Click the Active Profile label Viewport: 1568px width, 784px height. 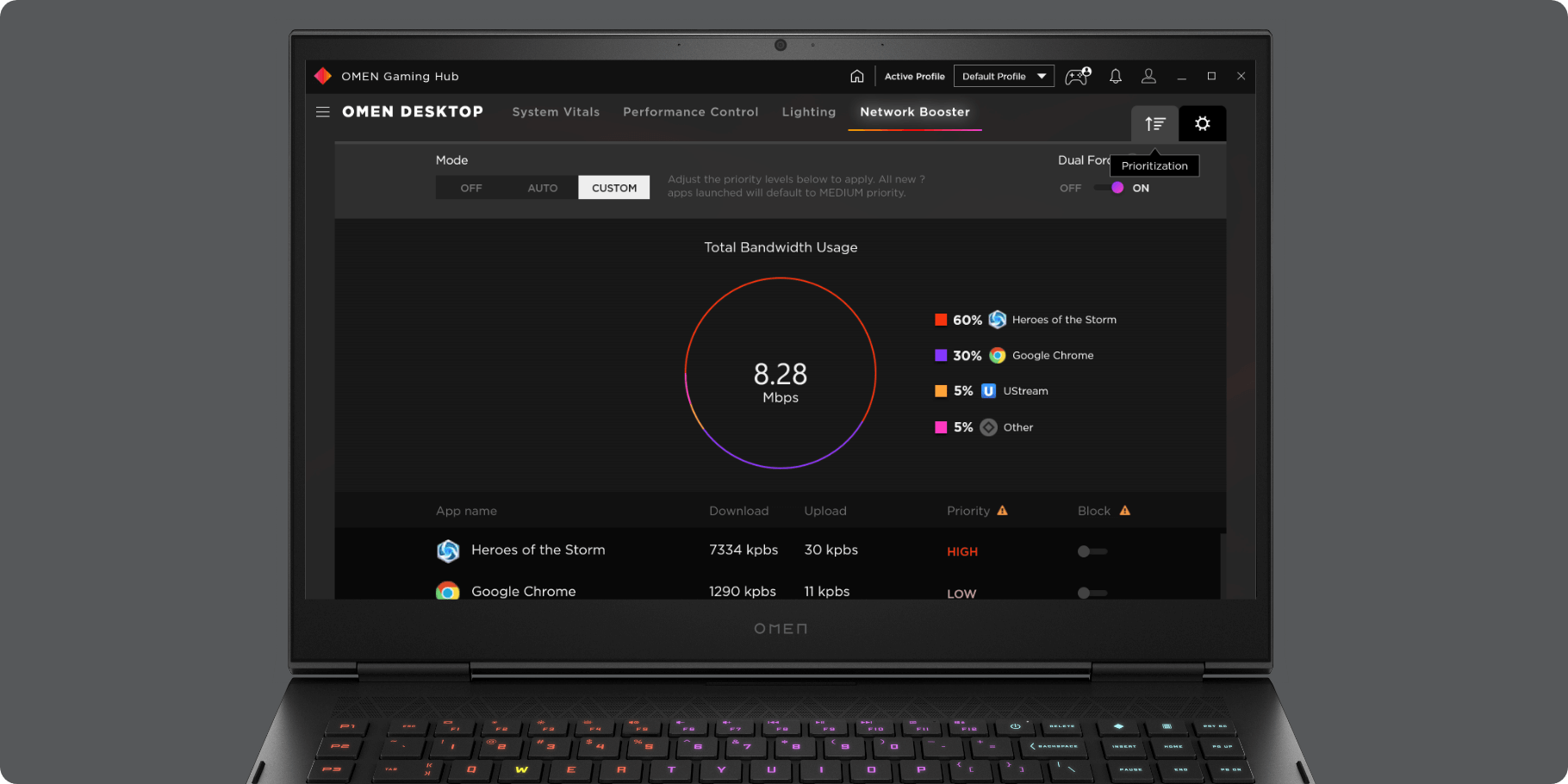pyautogui.click(x=915, y=76)
